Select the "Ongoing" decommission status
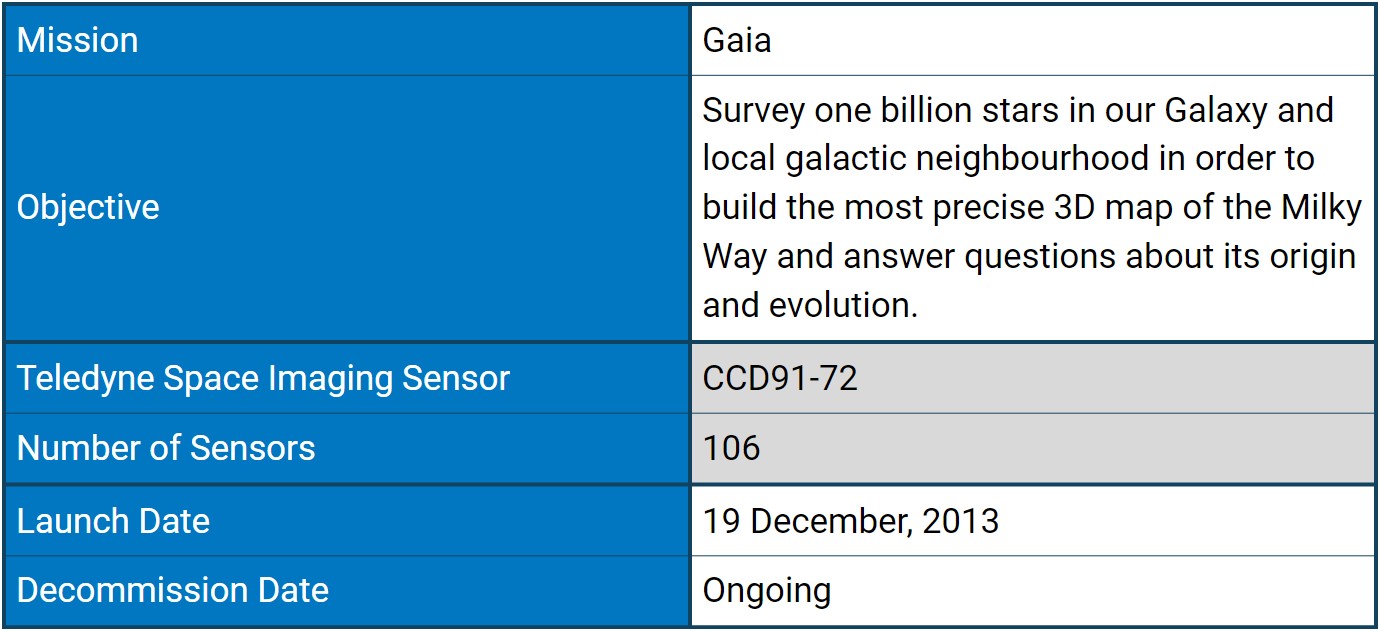1380x631 pixels. point(766,590)
